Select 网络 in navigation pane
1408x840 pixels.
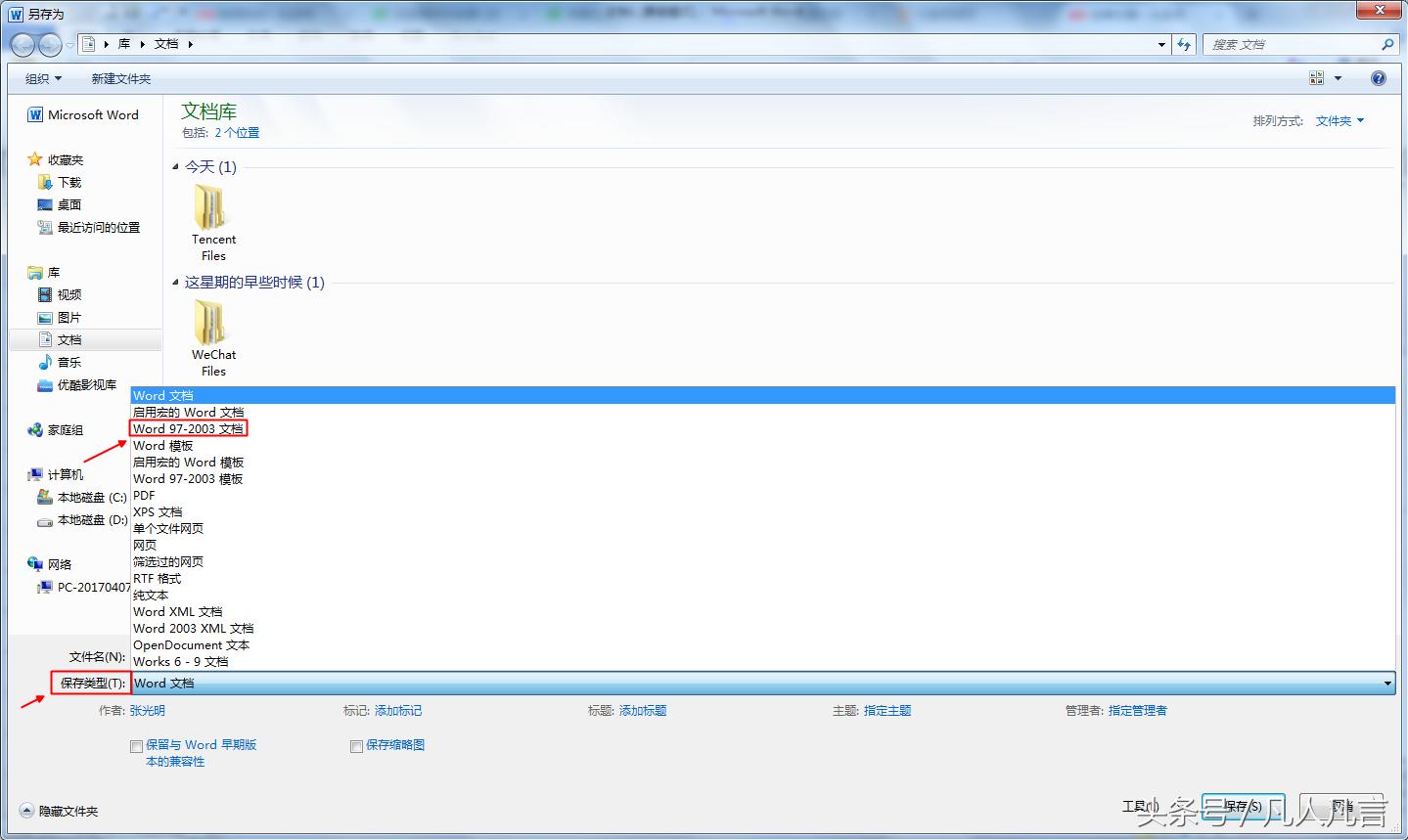point(50,564)
